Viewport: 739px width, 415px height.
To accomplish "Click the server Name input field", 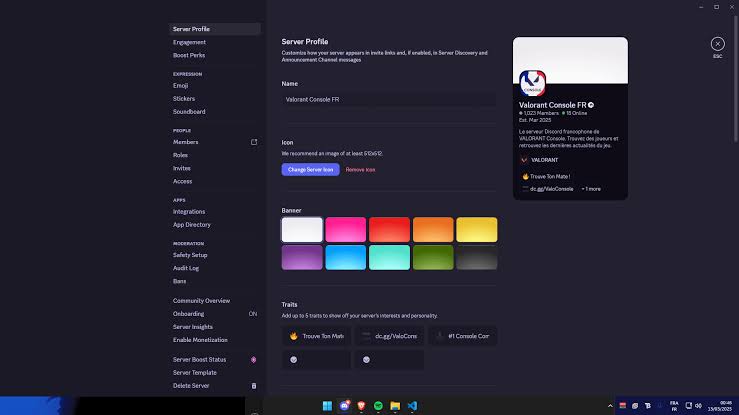I will coord(389,99).
